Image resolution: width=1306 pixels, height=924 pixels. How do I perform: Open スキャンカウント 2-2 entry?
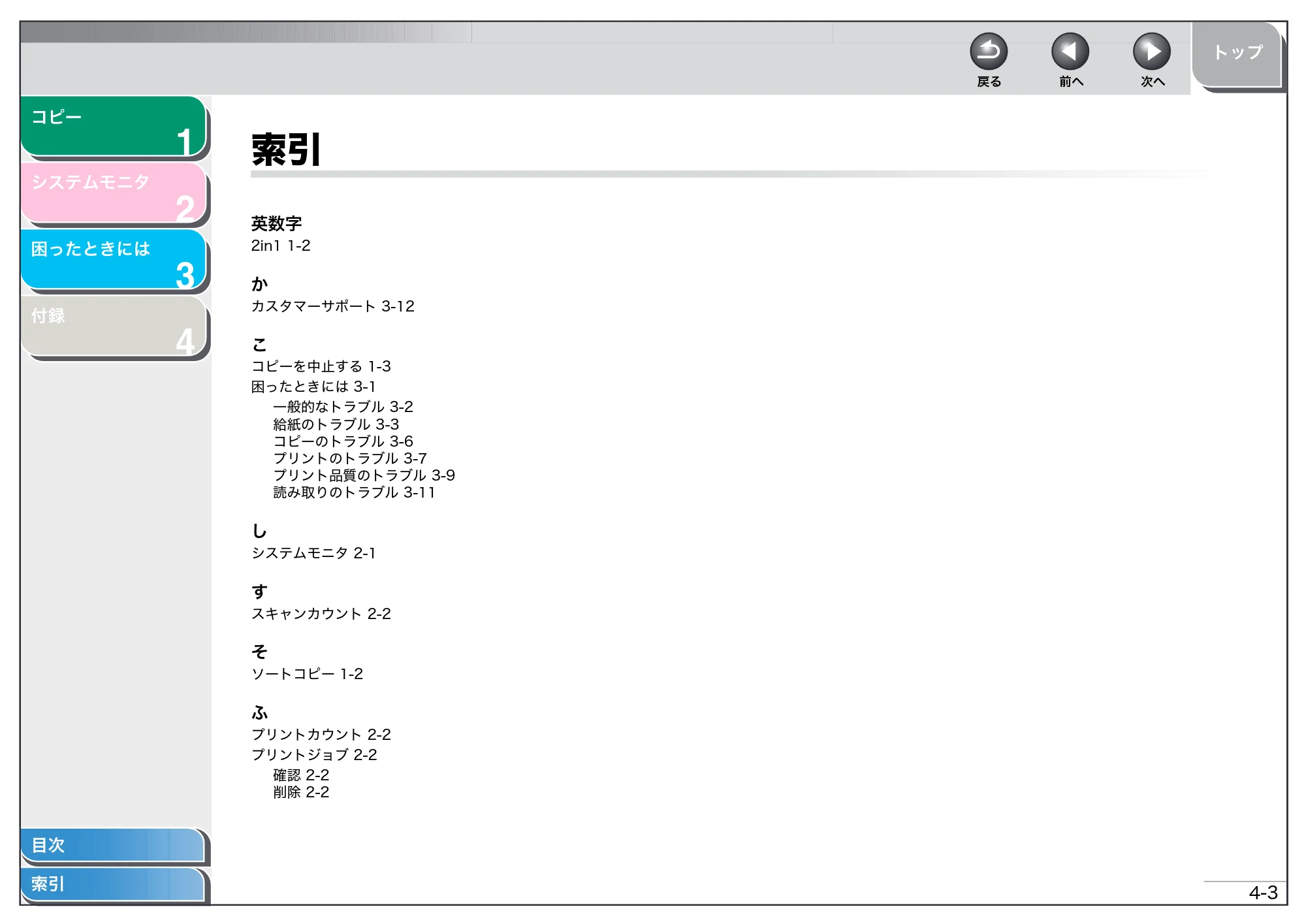click(321, 614)
